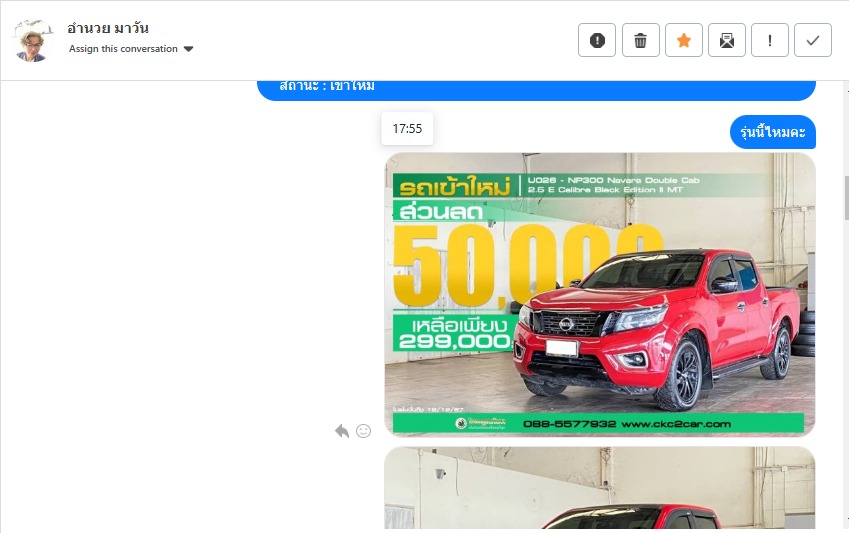Open the red Navara promo image
Viewport: 849px width, 533px height.
click(600, 294)
